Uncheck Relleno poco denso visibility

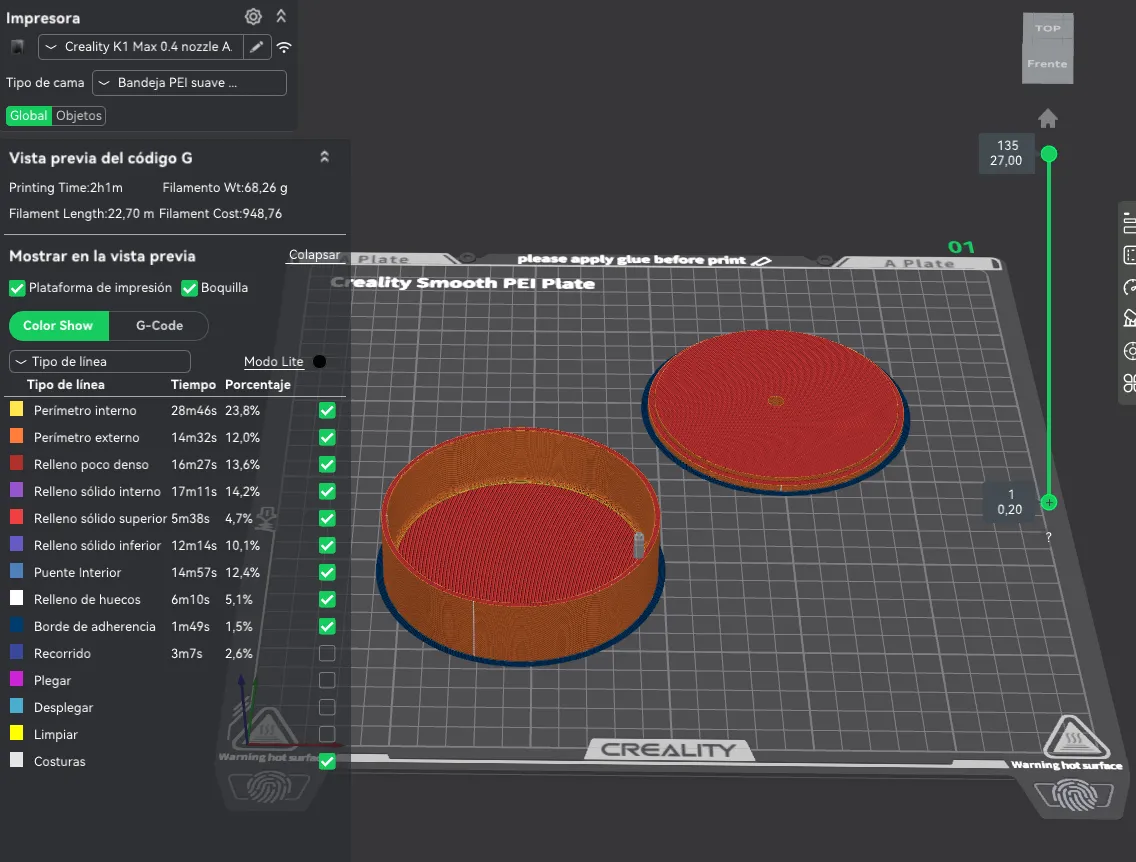point(327,464)
